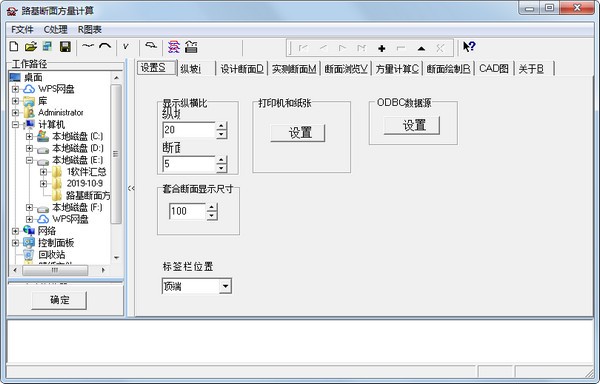The height and width of the screenshot is (384, 600).
Task: Collapse the 本地磁盘 (E:) node
Action: pyautogui.click(x=29, y=160)
